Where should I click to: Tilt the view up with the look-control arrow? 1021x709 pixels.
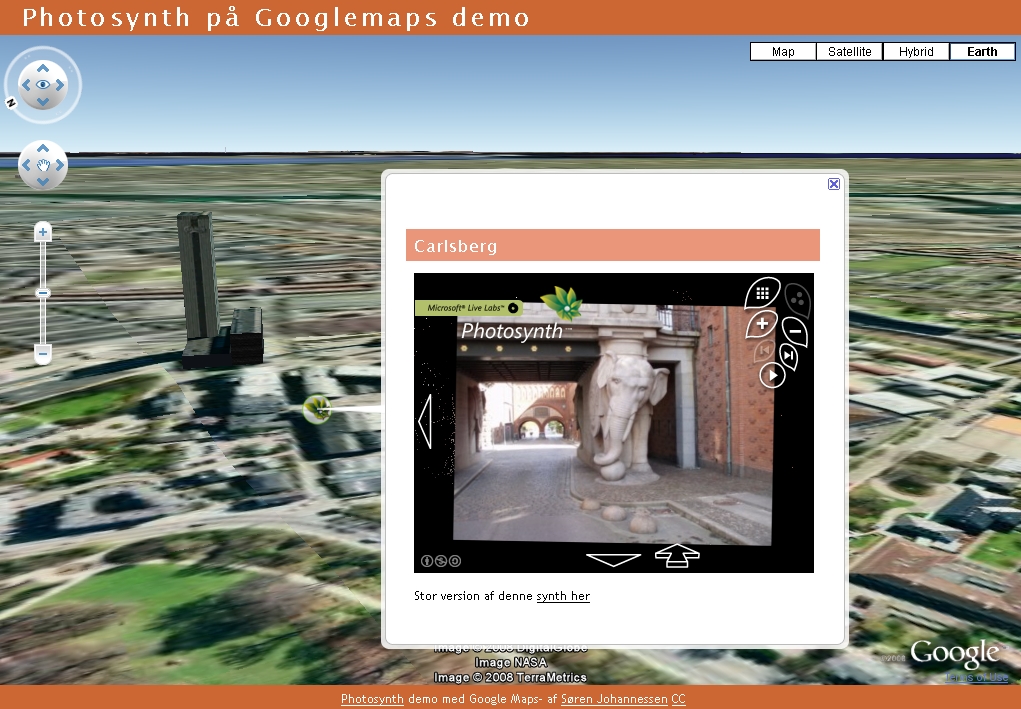click(x=43, y=68)
